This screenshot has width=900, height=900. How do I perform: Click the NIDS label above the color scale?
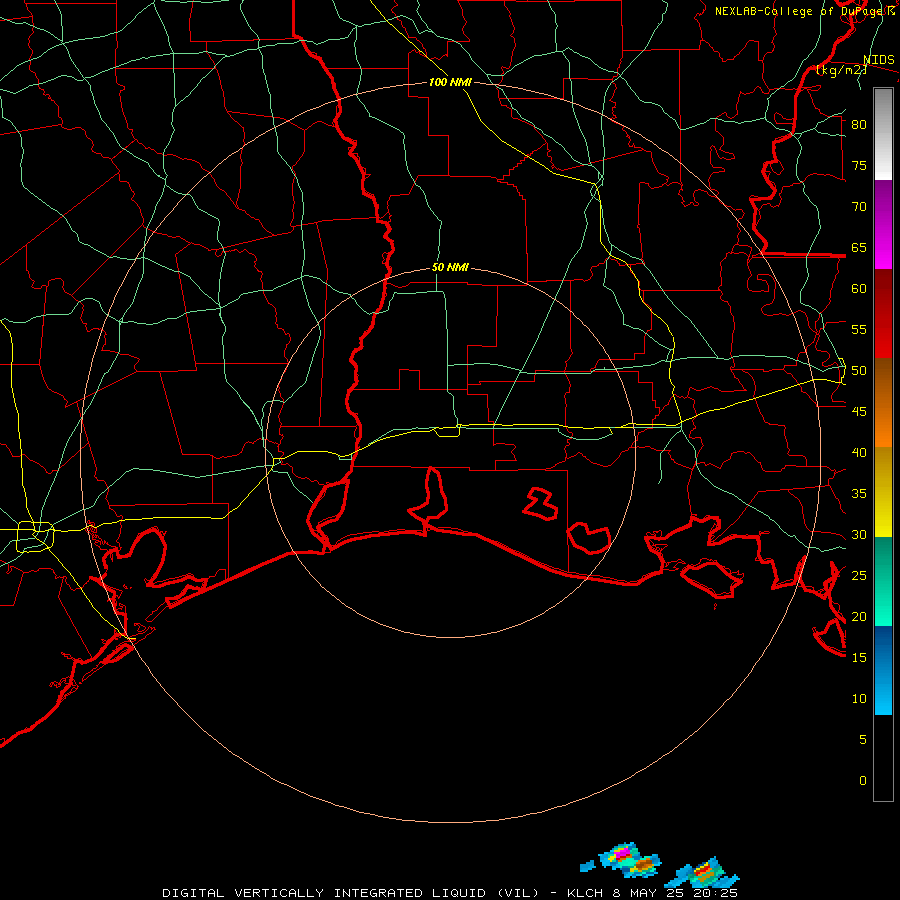point(878,60)
